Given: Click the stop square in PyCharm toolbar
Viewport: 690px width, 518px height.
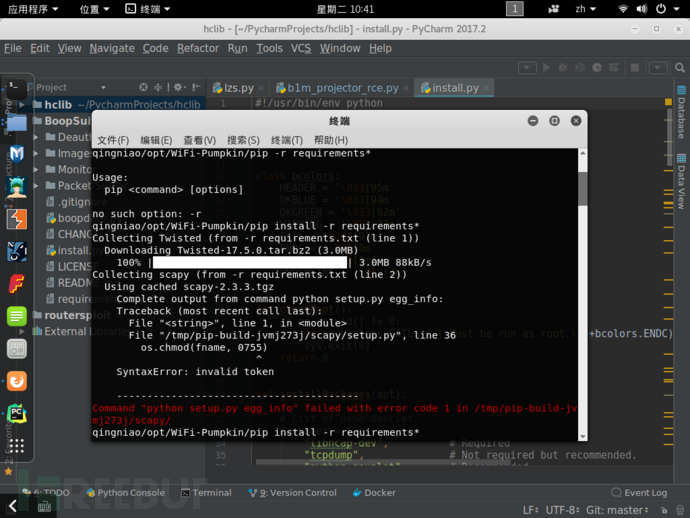Looking at the screenshot, I should click(635, 67).
